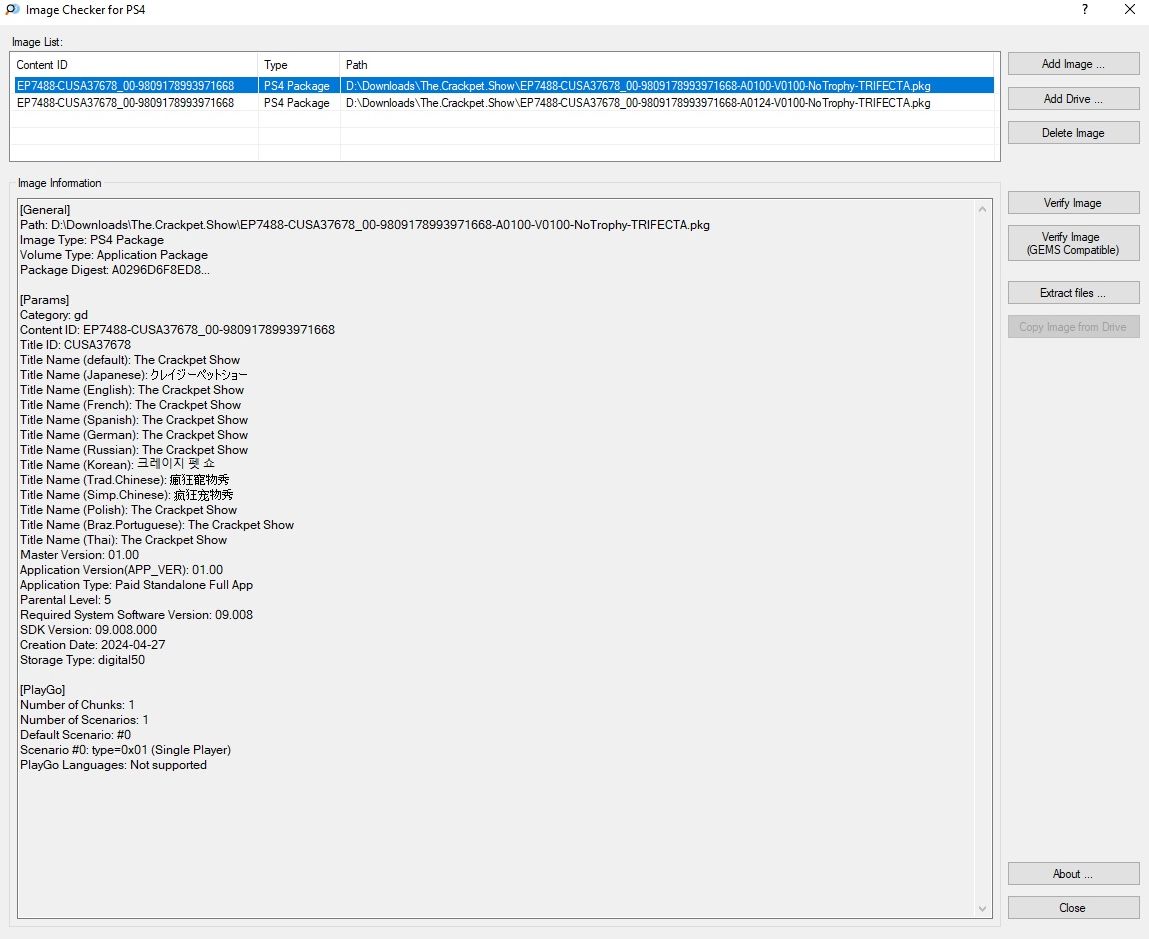Click the Master Version: 01.00 line
The height and width of the screenshot is (939, 1149).
coord(79,555)
